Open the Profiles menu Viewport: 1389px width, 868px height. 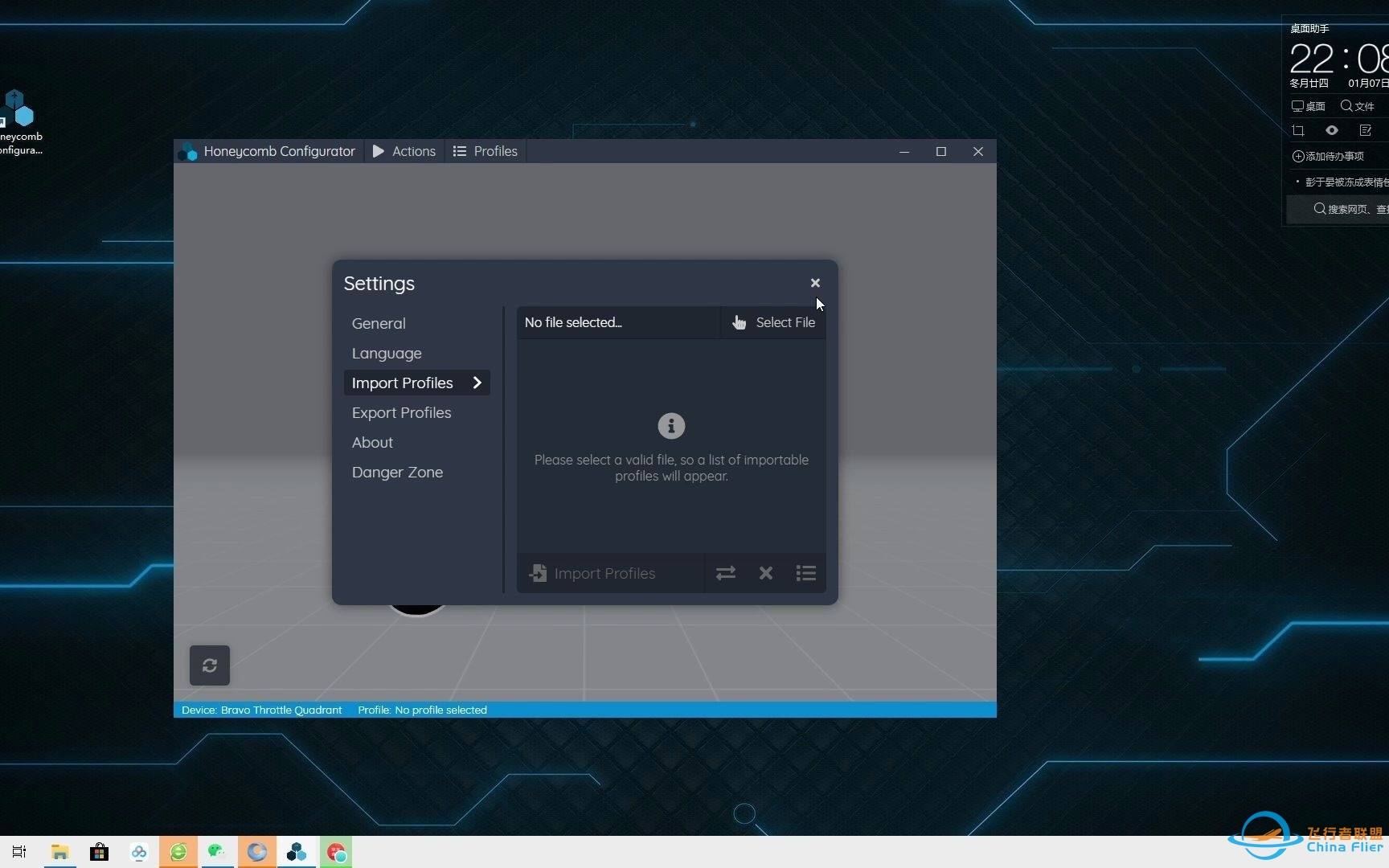click(x=486, y=151)
